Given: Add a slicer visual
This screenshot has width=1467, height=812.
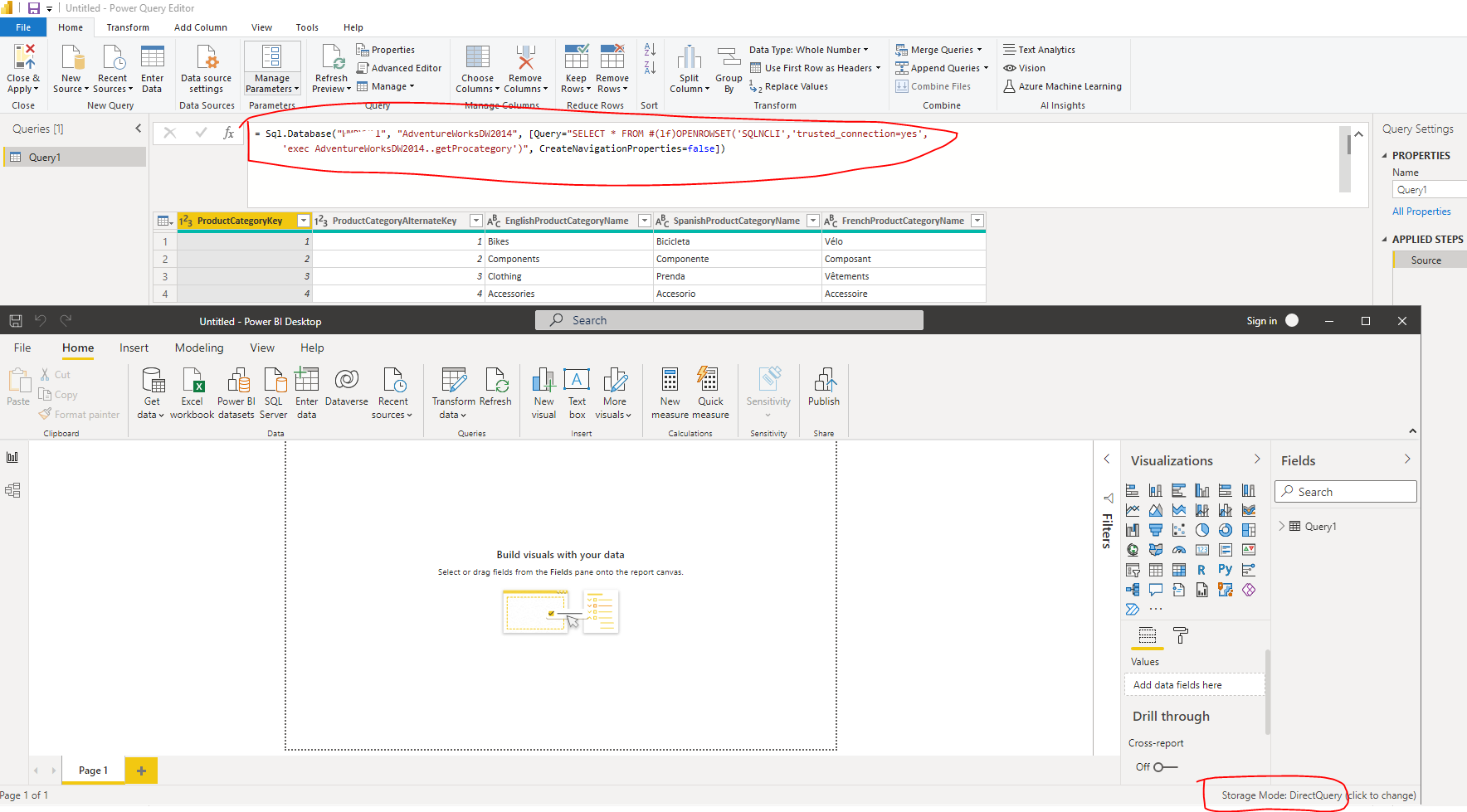Looking at the screenshot, I should click(x=1133, y=570).
